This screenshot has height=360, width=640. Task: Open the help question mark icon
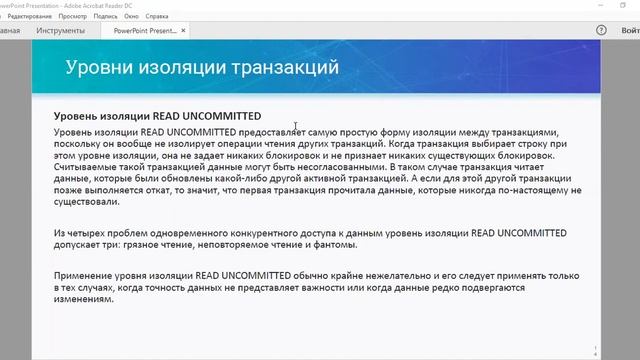coord(601,30)
